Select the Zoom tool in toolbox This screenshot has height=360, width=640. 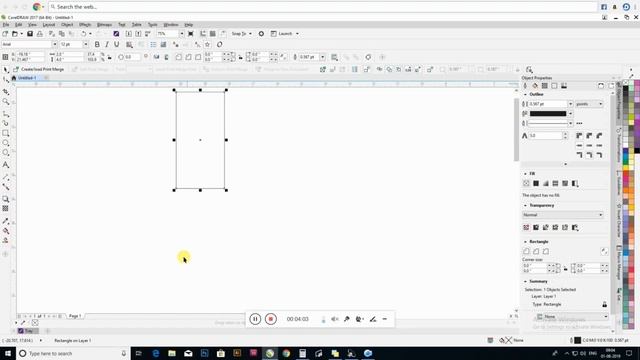coord(6,102)
